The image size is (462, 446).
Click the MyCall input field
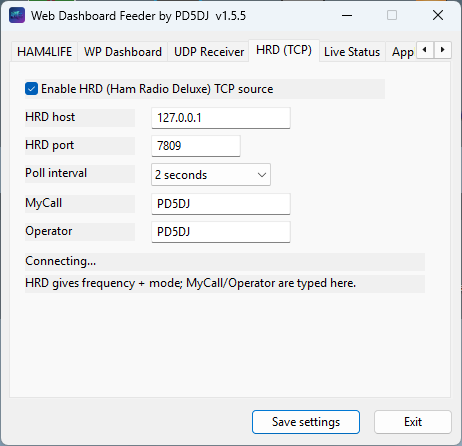221,204
